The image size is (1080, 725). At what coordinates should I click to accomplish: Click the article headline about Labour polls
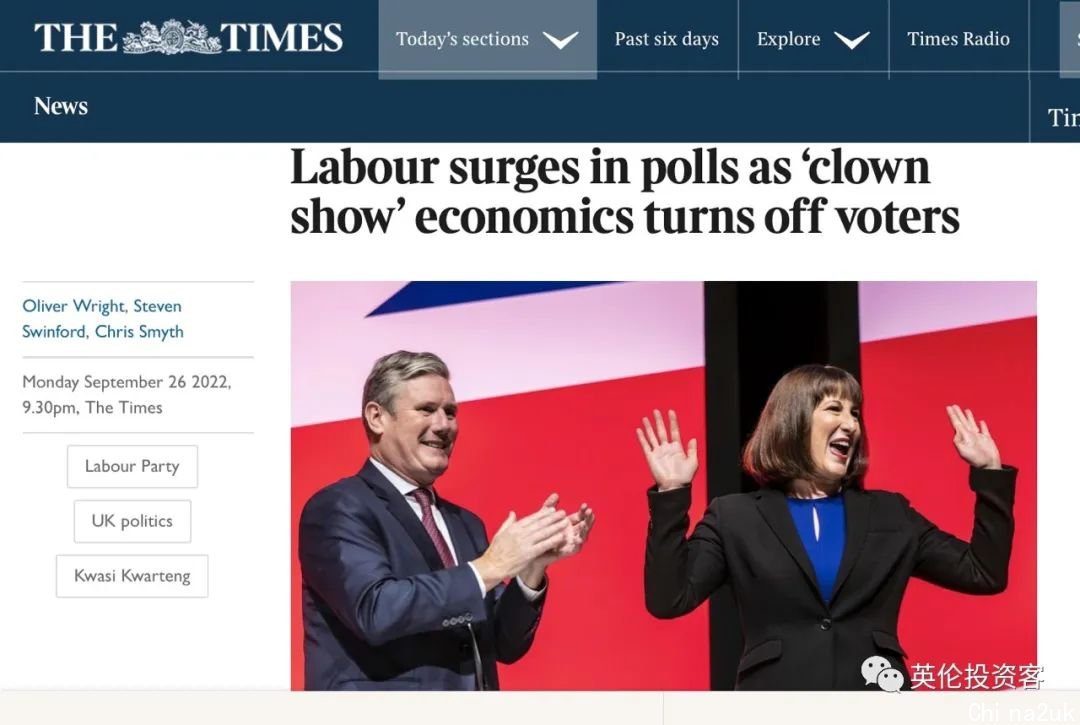click(x=624, y=192)
